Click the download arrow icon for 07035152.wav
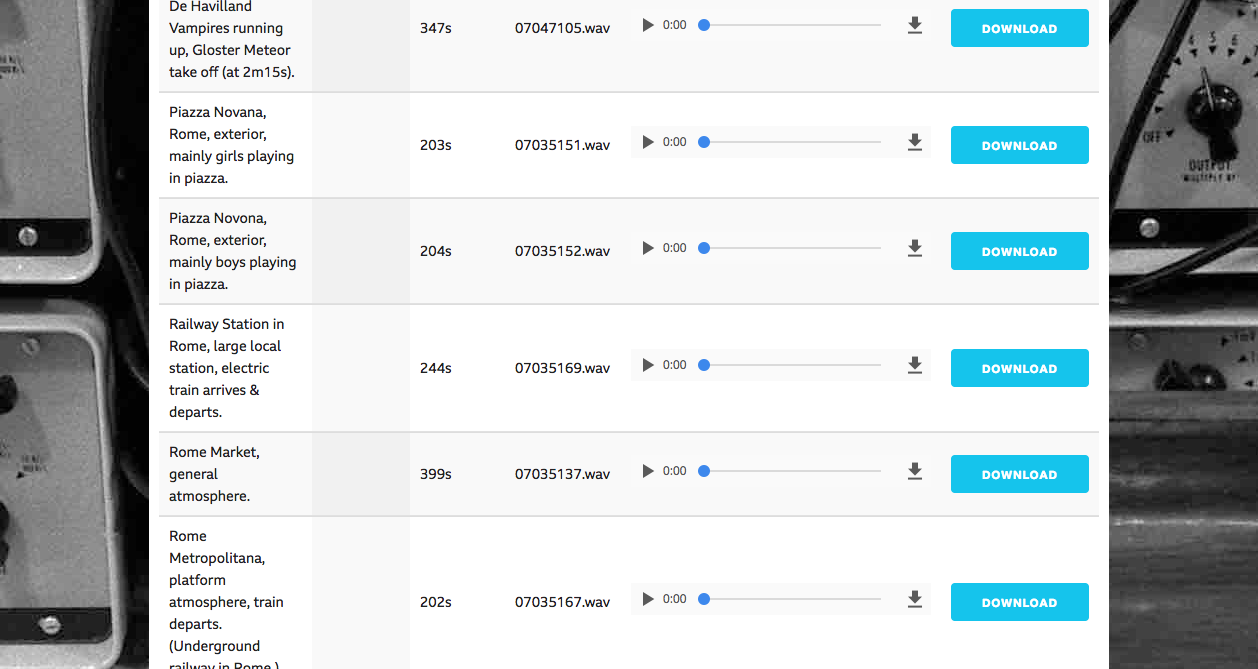1258x669 pixels. click(914, 248)
